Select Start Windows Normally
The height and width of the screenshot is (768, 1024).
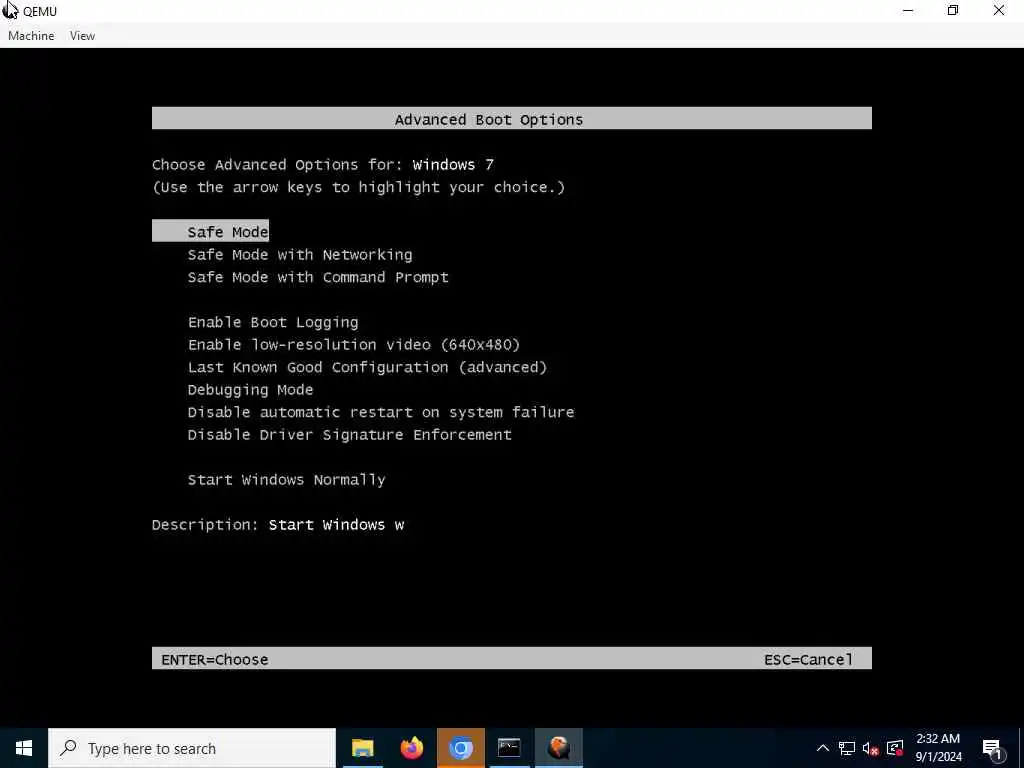(287, 480)
